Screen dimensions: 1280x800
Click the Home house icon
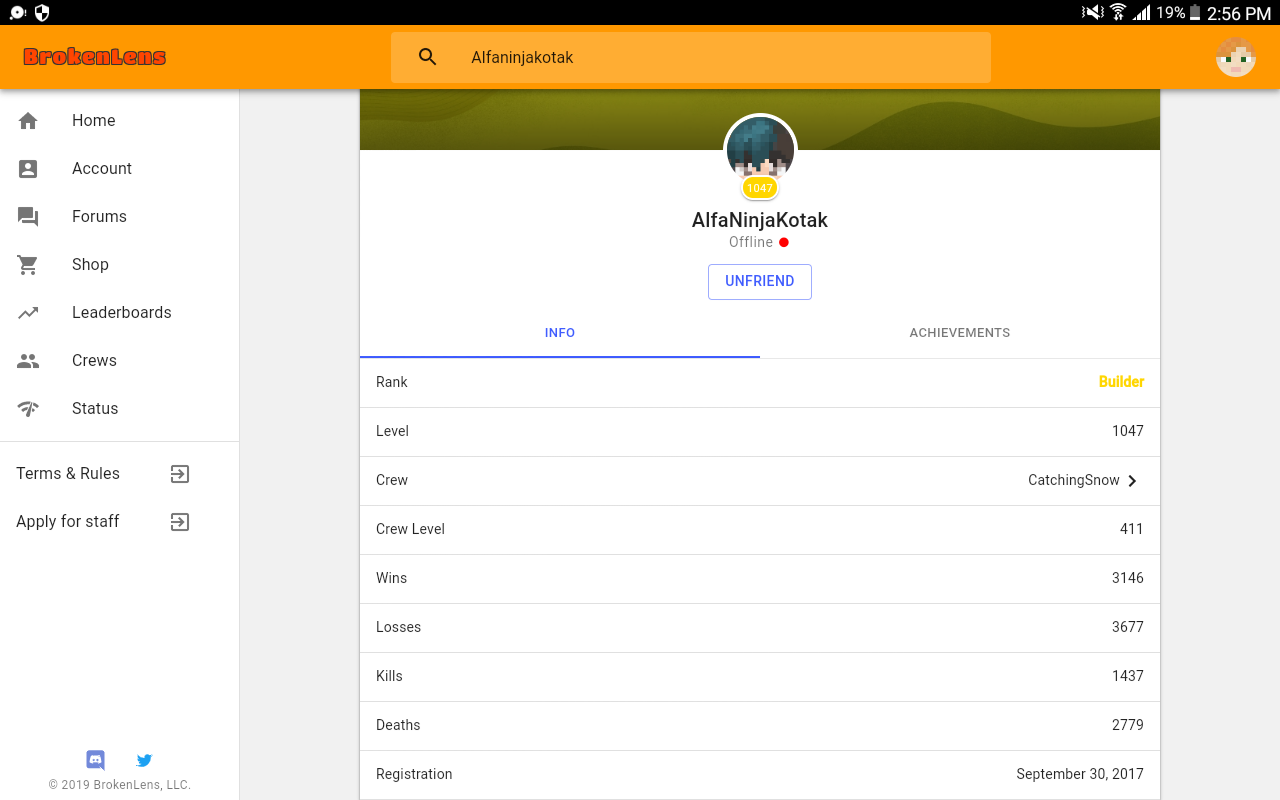click(x=28, y=120)
